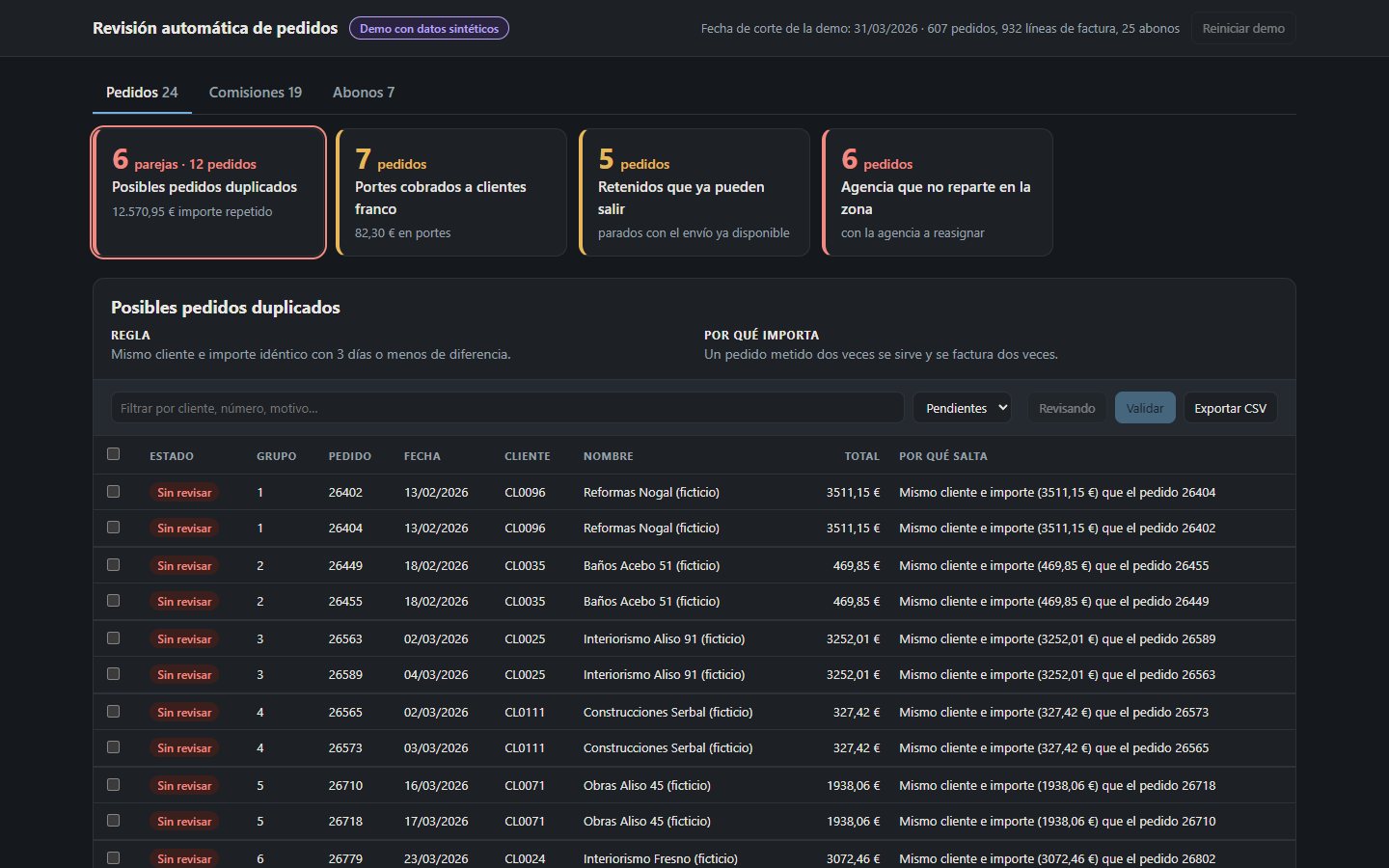Viewport: 1389px width, 868px height.
Task: Tick the checkbox for order 26563
Action: click(114, 638)
